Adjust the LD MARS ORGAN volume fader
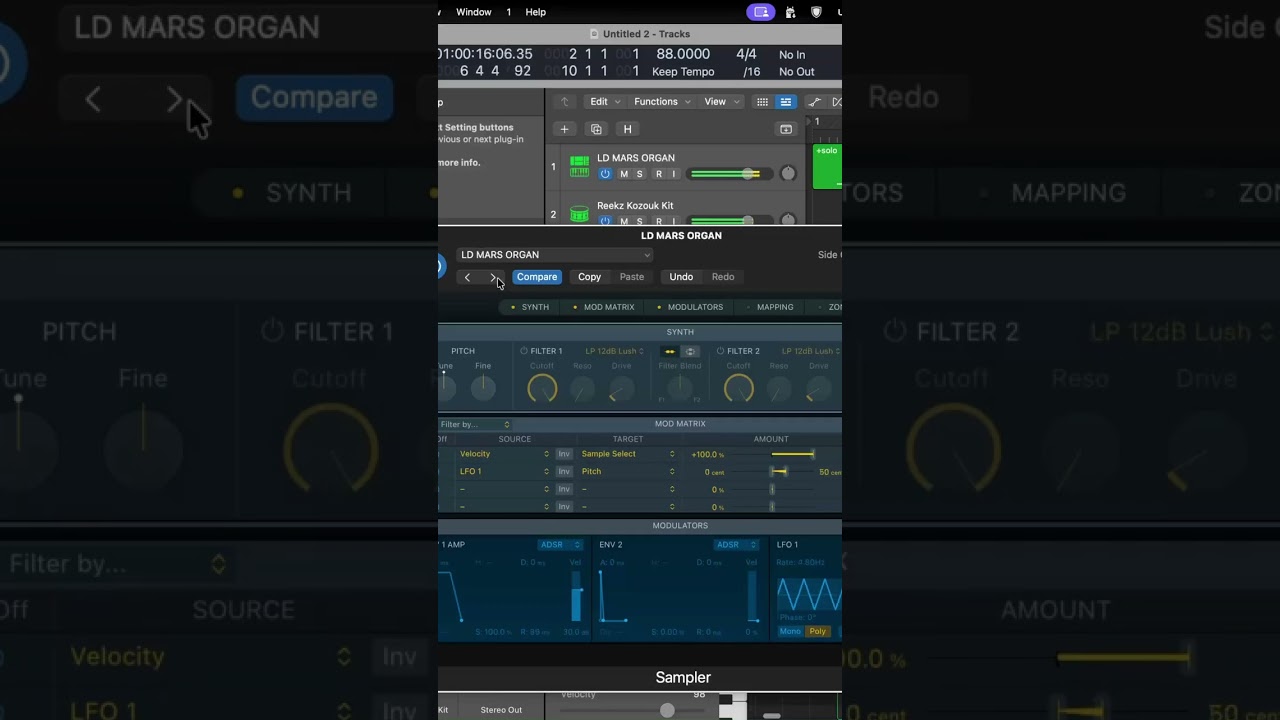 [x=748, y=174]
